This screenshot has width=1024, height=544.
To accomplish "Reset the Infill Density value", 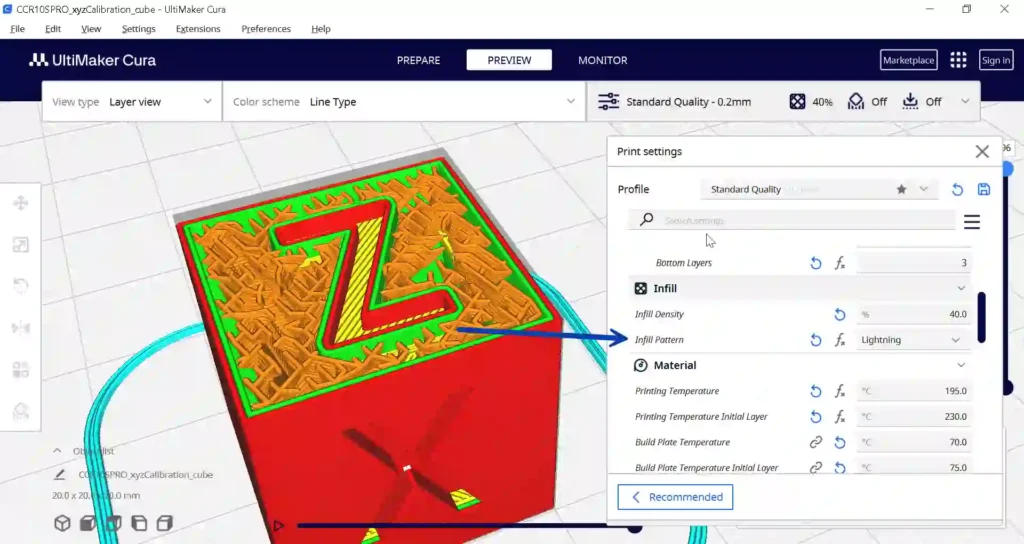I will click(x=840, y=314).
